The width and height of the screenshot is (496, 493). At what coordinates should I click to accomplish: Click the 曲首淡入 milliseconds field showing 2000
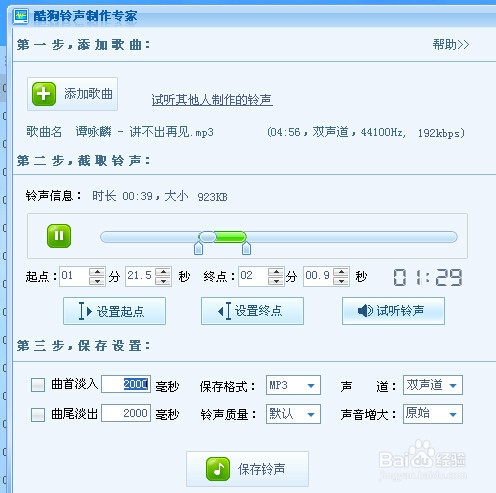click(126, 384)
